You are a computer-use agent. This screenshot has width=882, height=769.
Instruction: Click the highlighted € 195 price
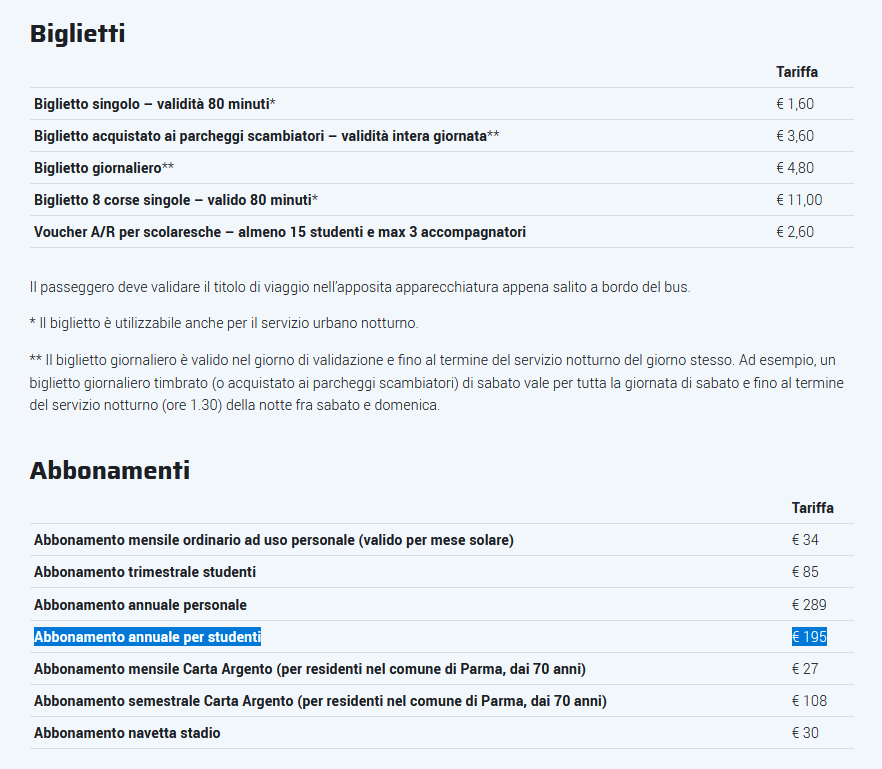[809, 637]
